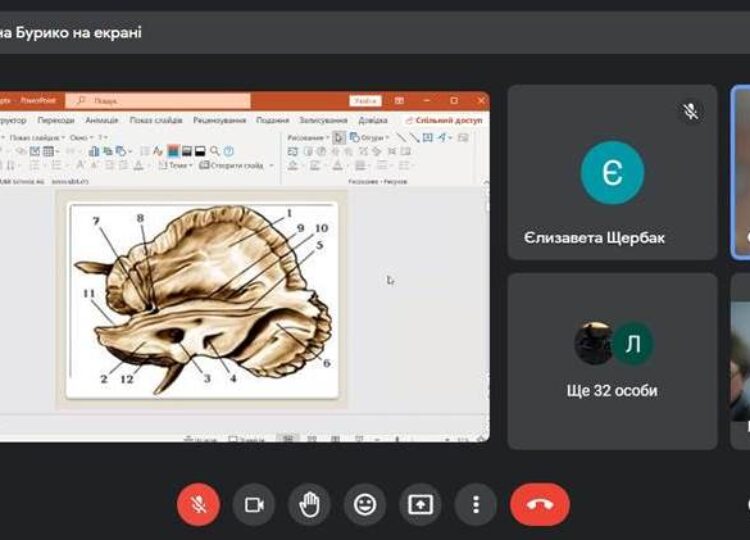The width and height of the screenshot is (750, 540).
Task: Open the three-dot more options menu
Action: [475, 504]
